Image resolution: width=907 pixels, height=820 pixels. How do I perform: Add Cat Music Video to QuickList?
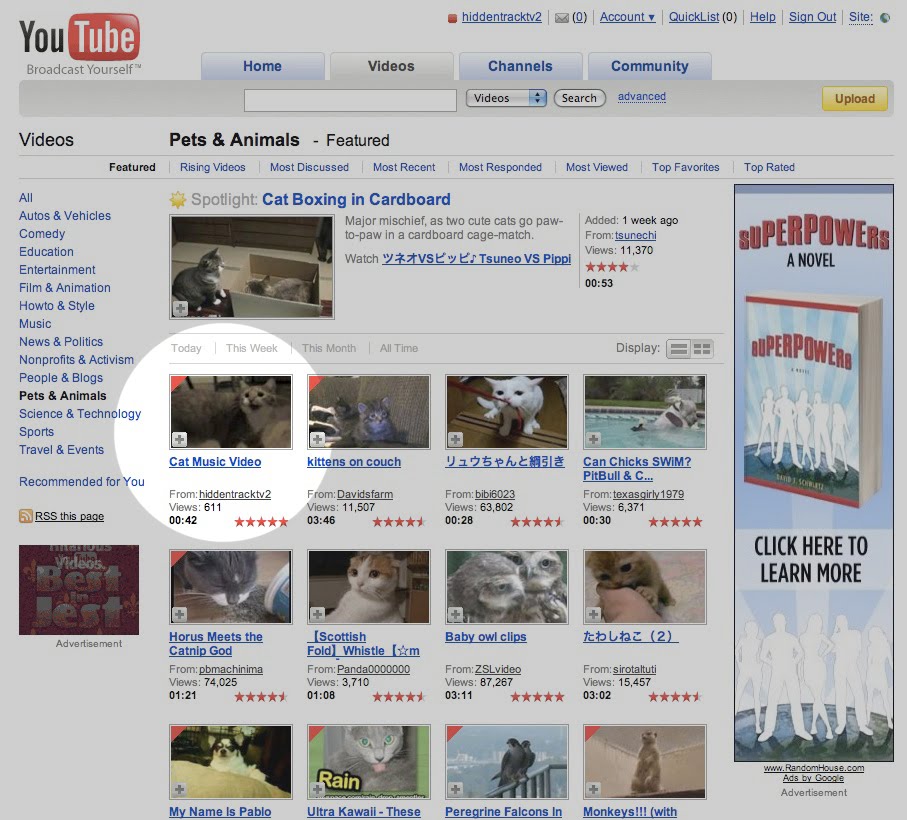coord(179,439)
